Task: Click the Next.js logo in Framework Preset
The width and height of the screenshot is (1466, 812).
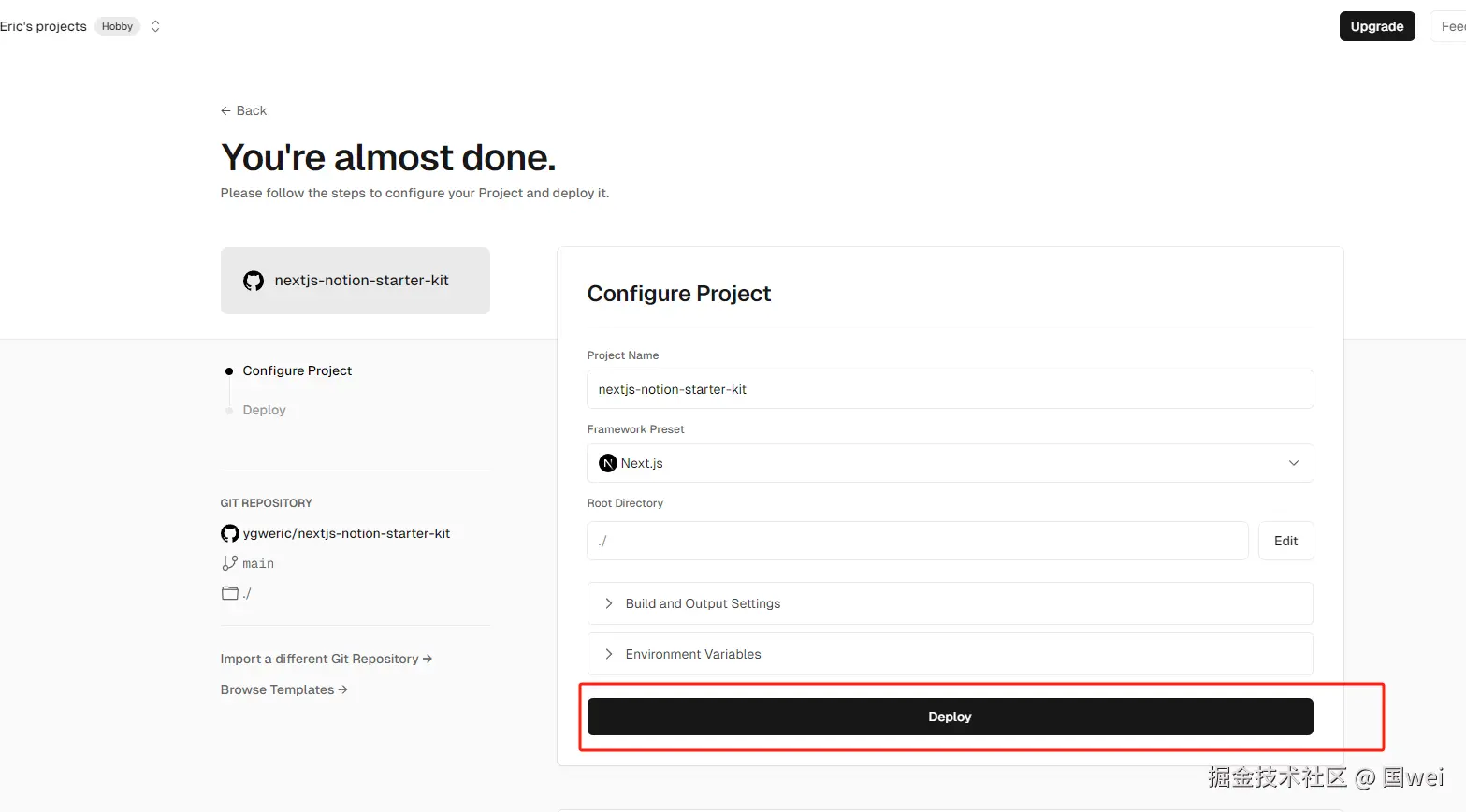Action: pos(608,463)
